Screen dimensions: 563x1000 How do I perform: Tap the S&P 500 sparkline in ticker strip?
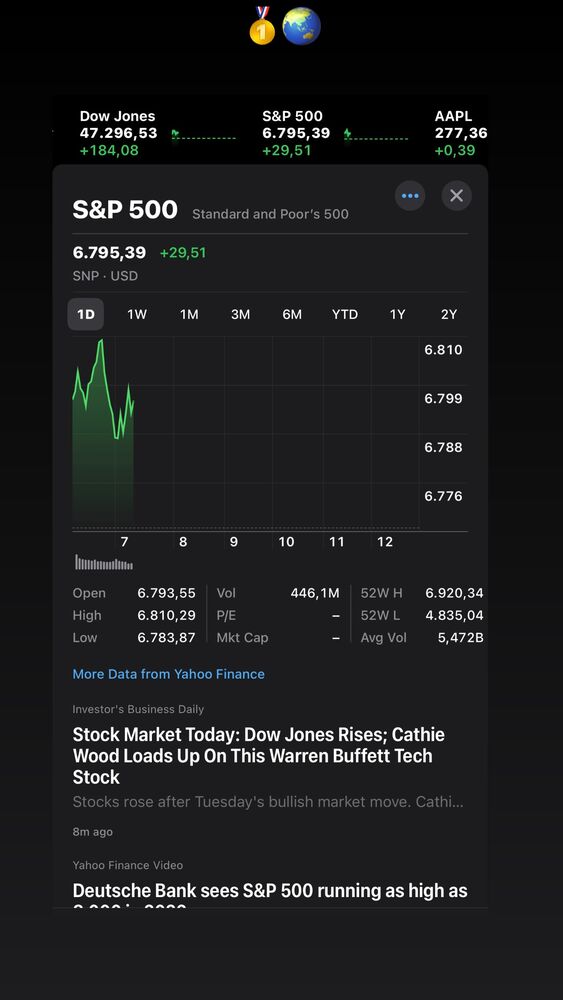(376, 135)
